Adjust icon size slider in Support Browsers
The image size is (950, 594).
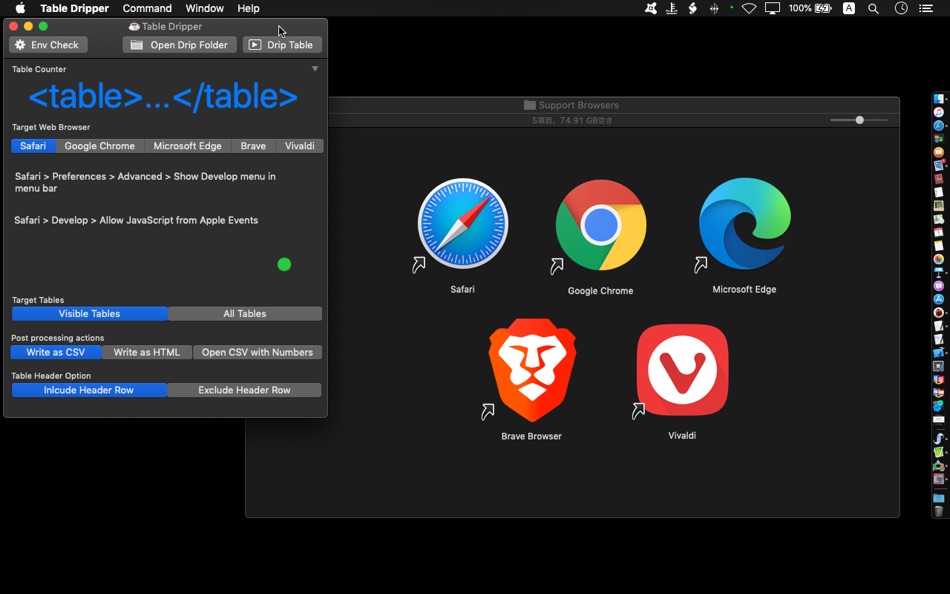(859, 120)
